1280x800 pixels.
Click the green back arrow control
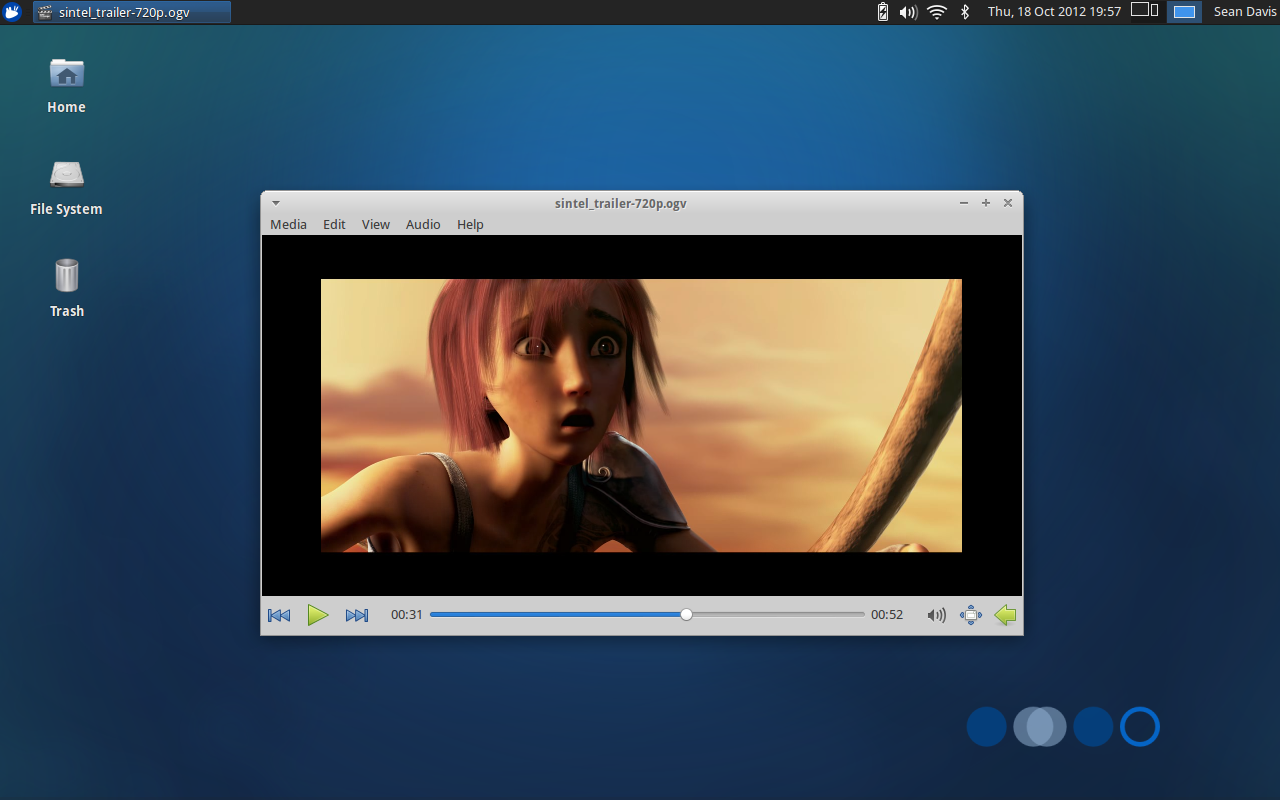(1005, 615)
